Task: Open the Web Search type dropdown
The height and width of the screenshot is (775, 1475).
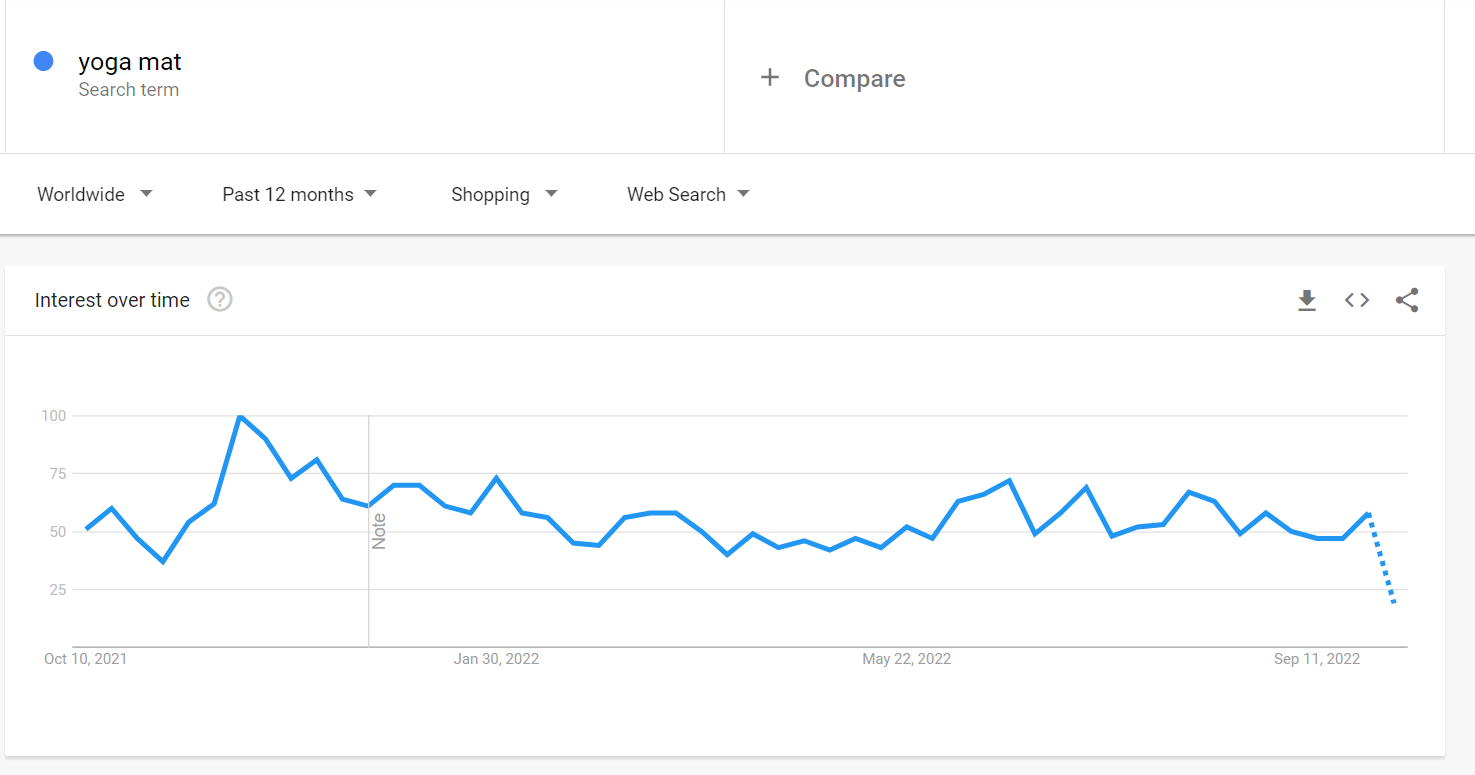Action: point(688,194)
